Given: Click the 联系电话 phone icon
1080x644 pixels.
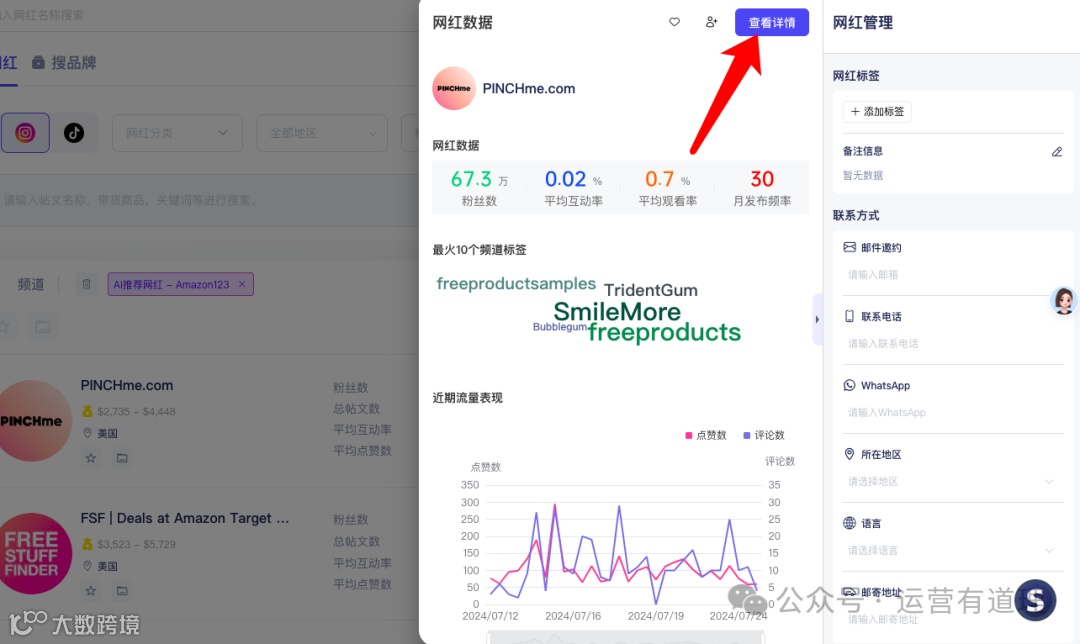Looking at the screenshot, I should click(849, 316).
